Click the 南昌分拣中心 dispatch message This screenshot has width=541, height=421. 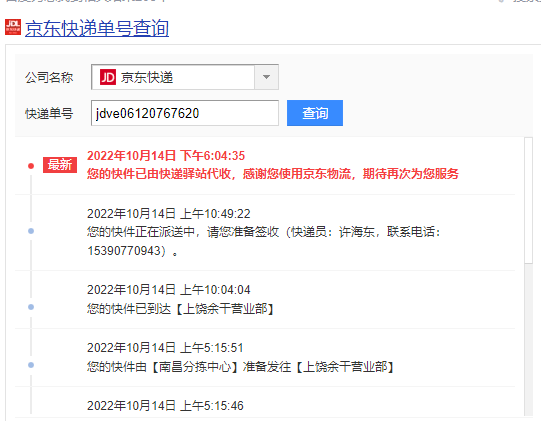(240, 367)
